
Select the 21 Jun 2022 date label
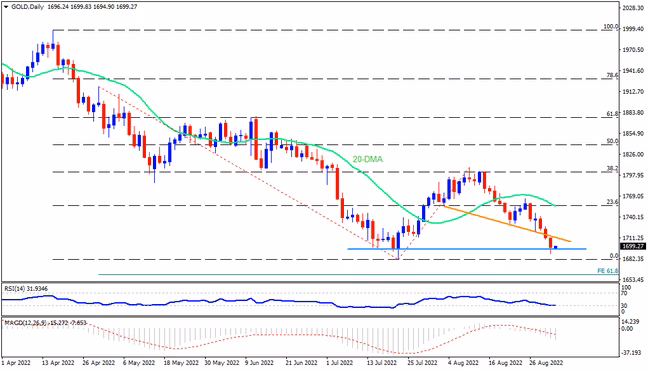point(302,363)
